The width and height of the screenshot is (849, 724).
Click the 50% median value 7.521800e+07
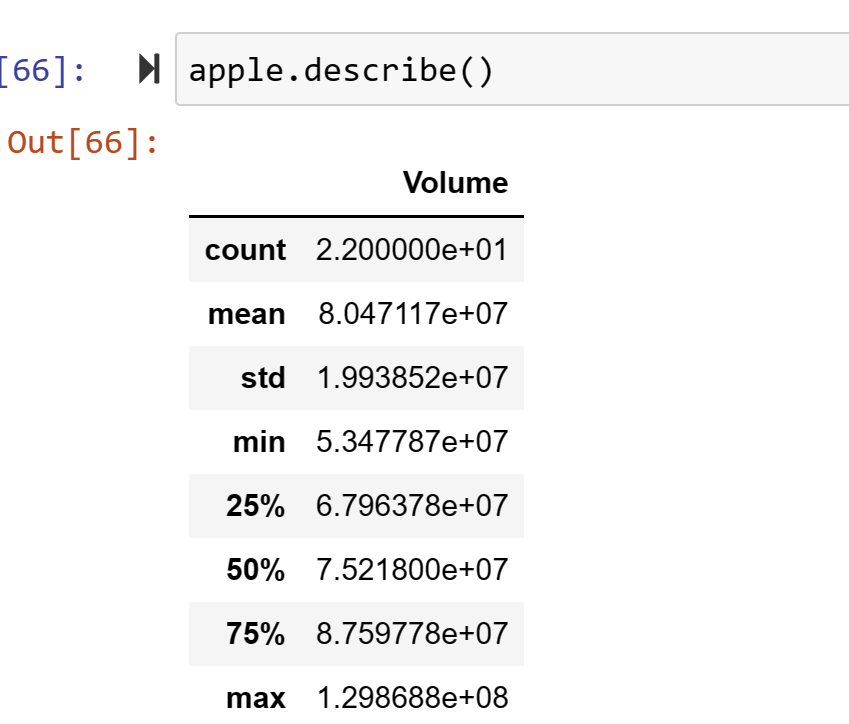pyautogui.click(x=411, y=570)
